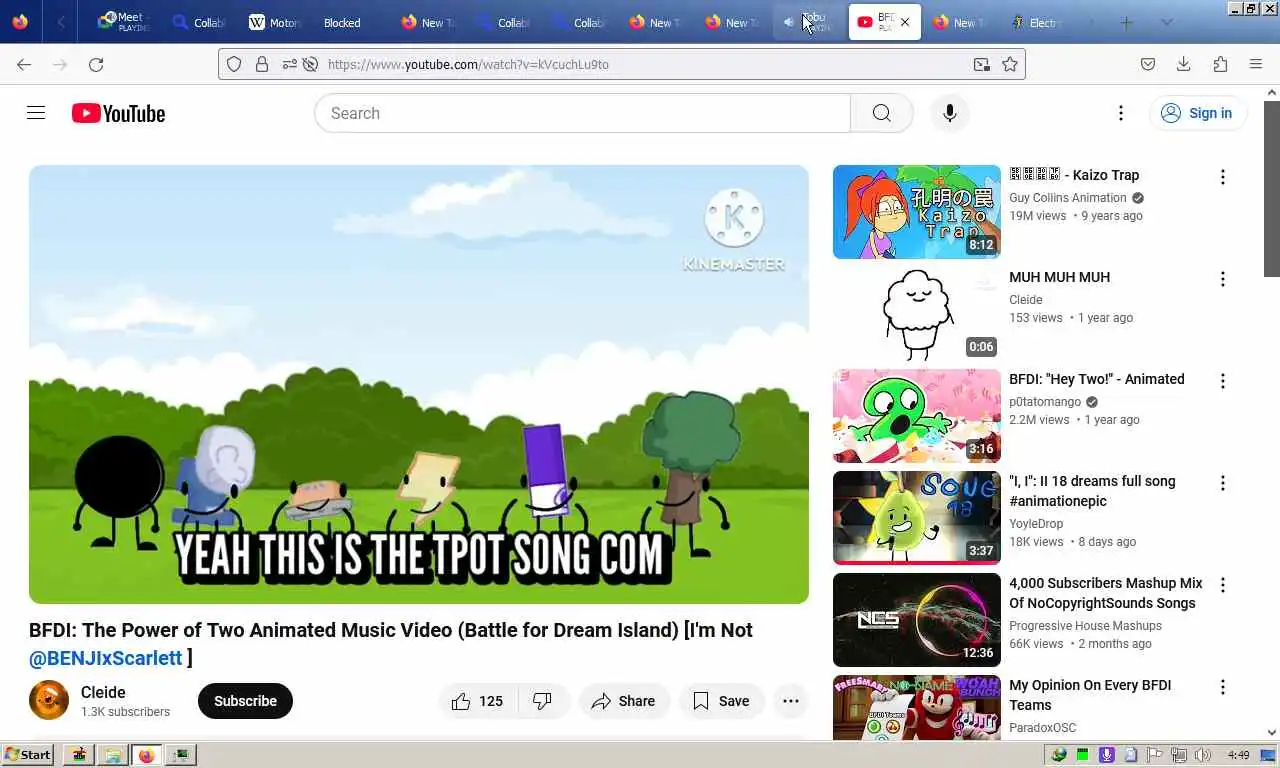Screen dimensions: 1280x768
Task: Reload the current page
Action: [96, 64]
